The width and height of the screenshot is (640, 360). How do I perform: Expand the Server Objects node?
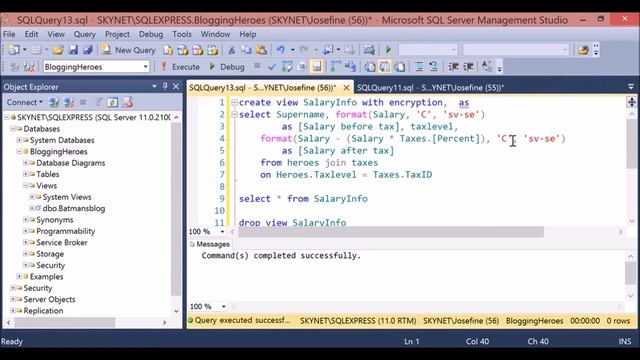(x=13, y=299)
